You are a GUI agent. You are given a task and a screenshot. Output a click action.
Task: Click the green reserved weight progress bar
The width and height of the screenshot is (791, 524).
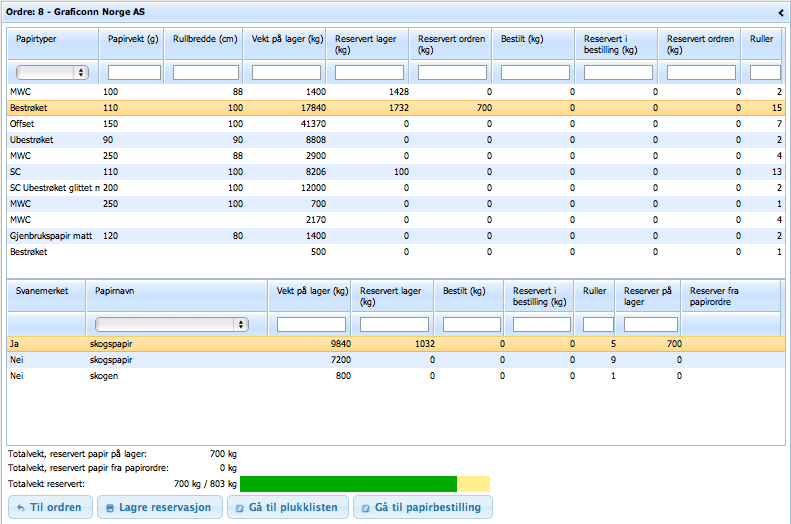tap(348, 484)
